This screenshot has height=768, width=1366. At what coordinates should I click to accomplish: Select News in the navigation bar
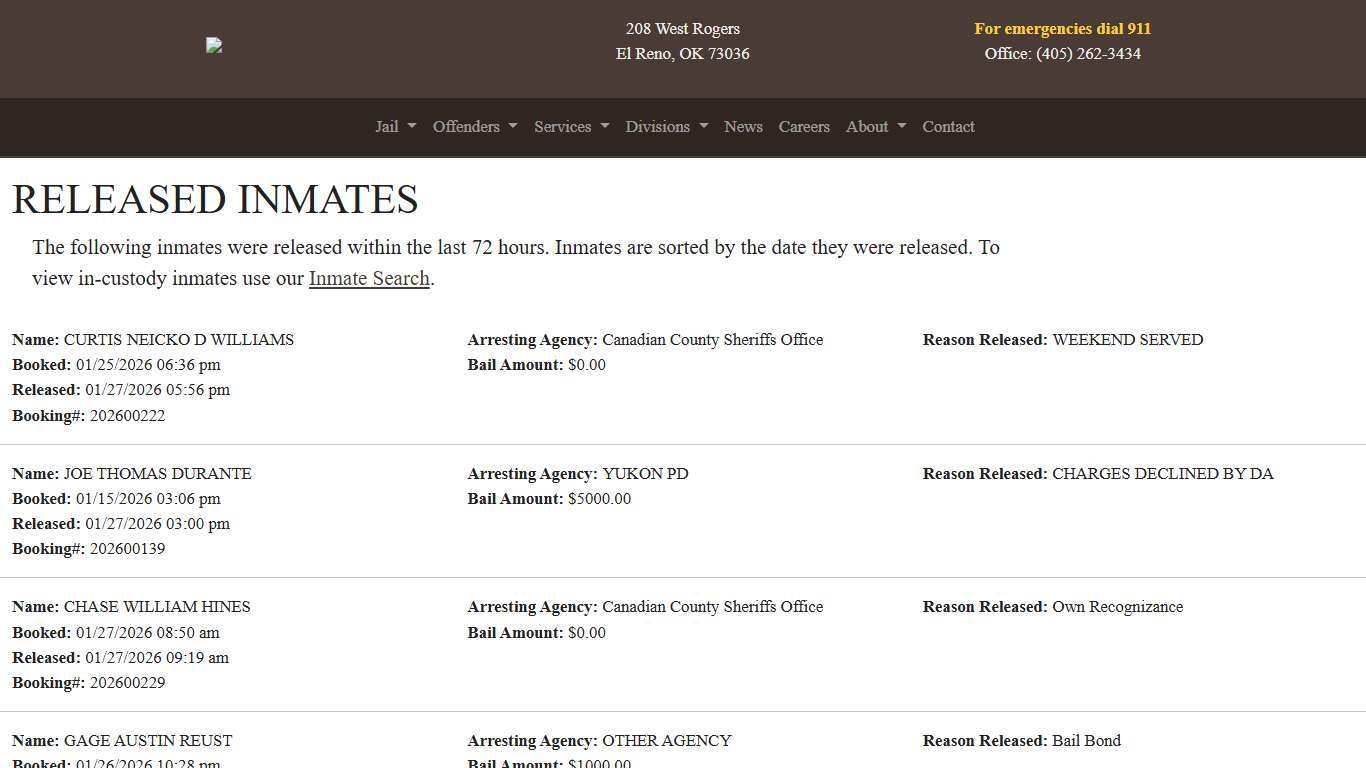click(x=743, y=127)
